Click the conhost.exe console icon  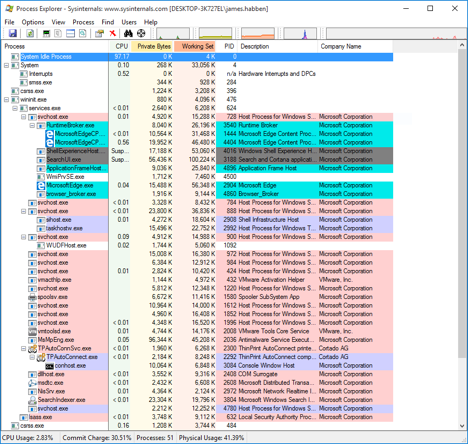click(49, 366)
